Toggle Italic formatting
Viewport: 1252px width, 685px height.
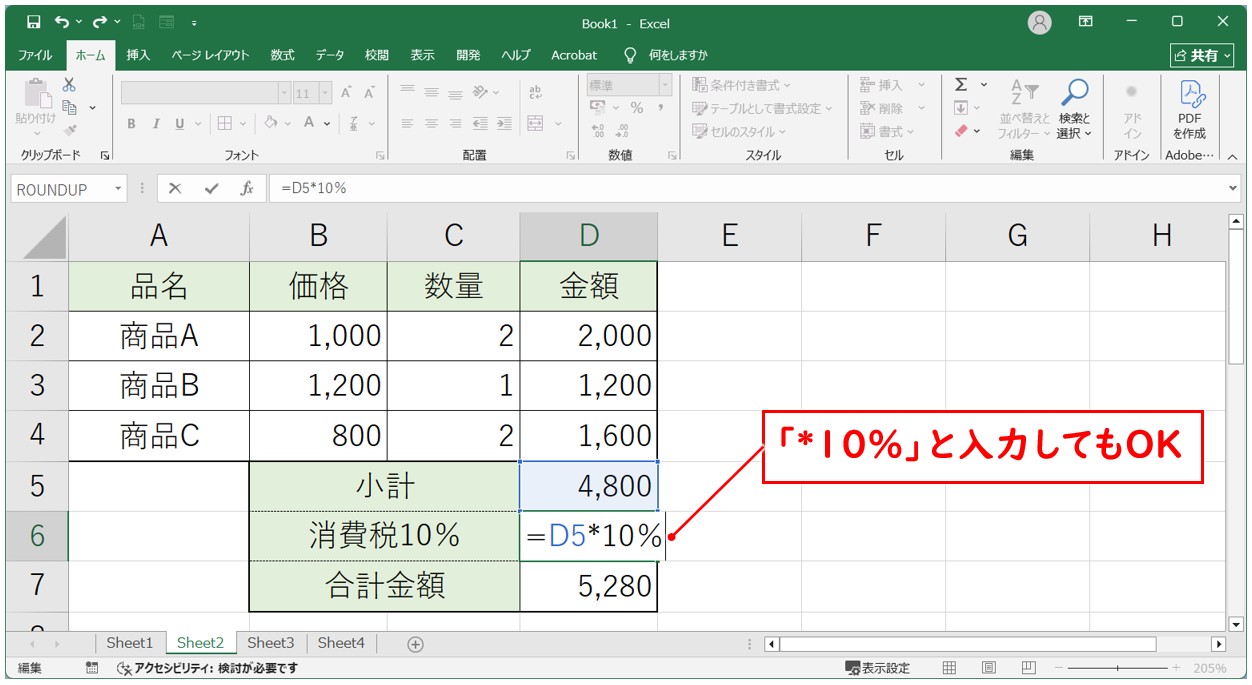(156, 124)
